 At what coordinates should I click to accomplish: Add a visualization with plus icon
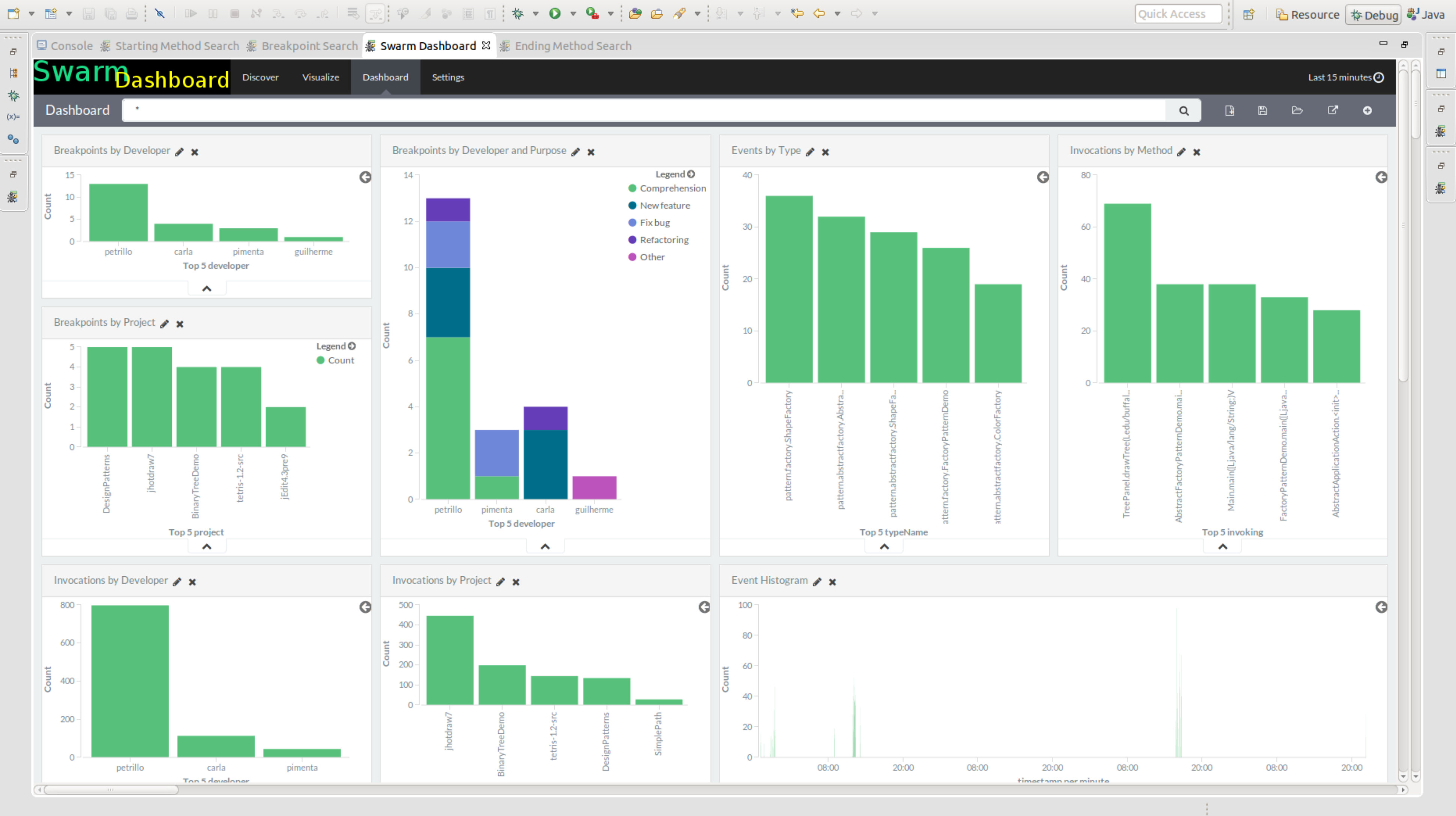coord(1367,110)
